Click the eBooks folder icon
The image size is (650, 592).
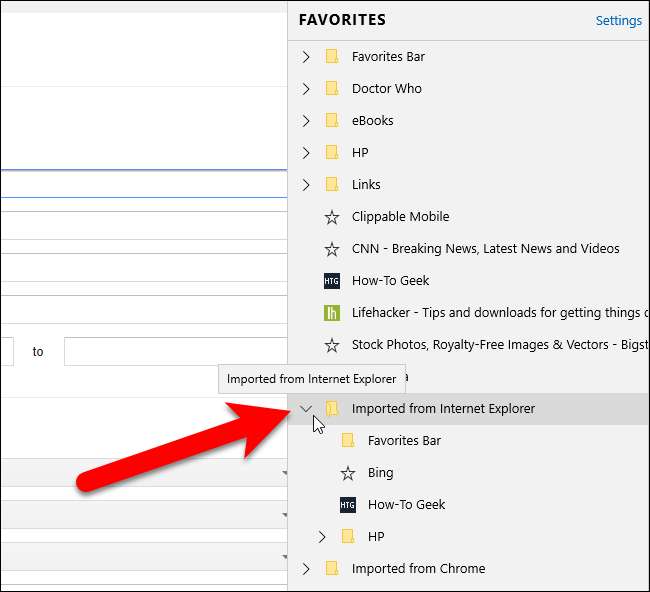(x=332, y=121)
